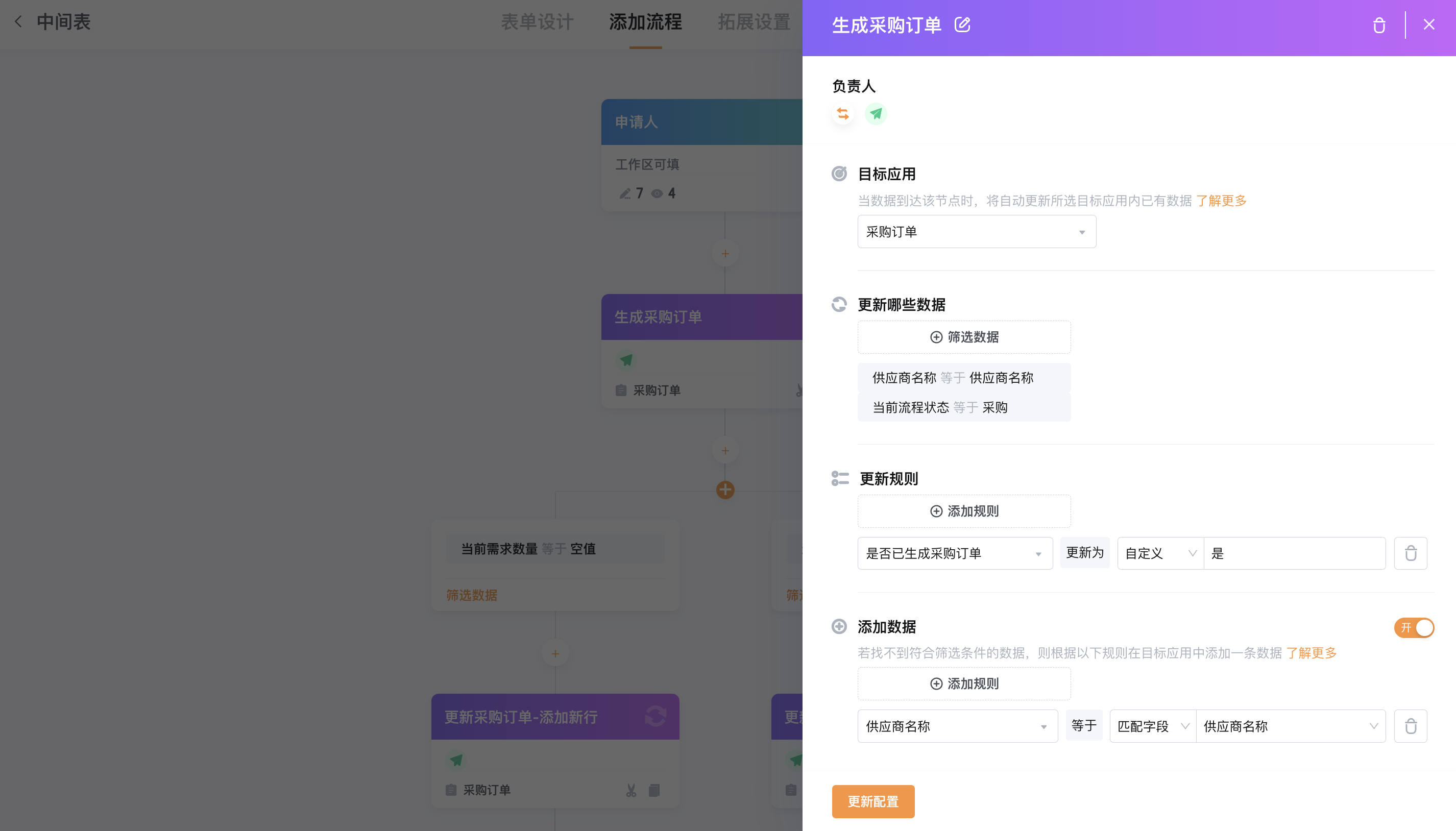The image size is (1456, 831).
Task: Click green plane icon in 更新采购订单-添加新行 node
Action: [456, 760]
